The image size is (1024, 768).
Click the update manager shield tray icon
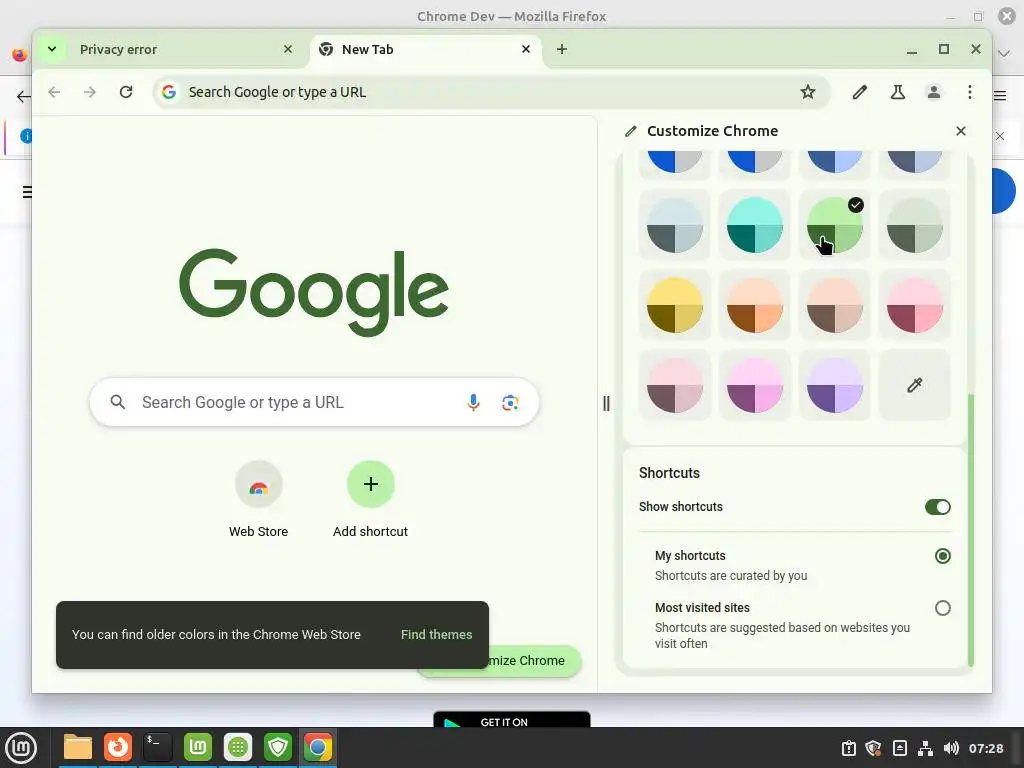click(873, 748)
